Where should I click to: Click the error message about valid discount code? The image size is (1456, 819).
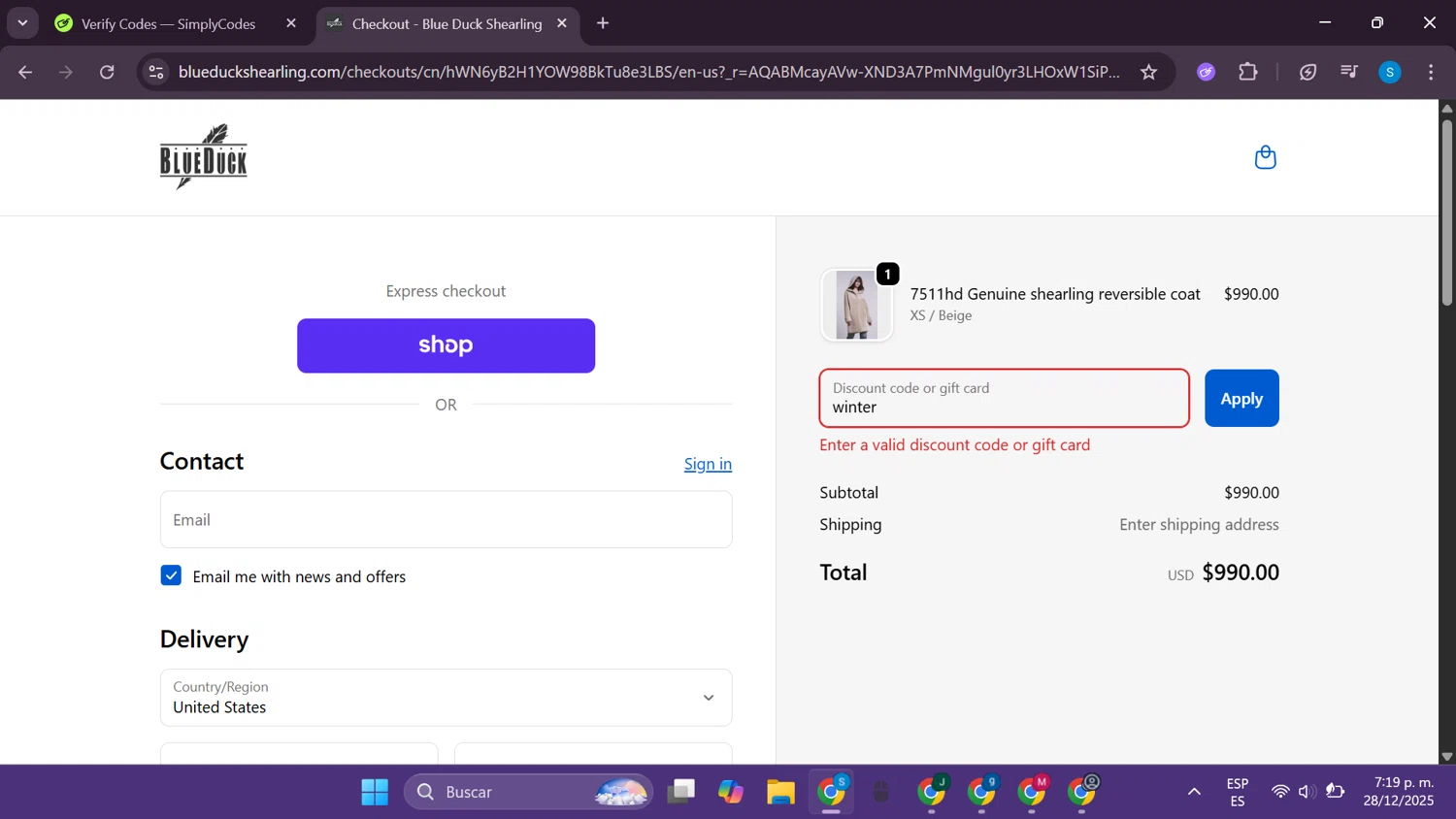coord(954,444)
